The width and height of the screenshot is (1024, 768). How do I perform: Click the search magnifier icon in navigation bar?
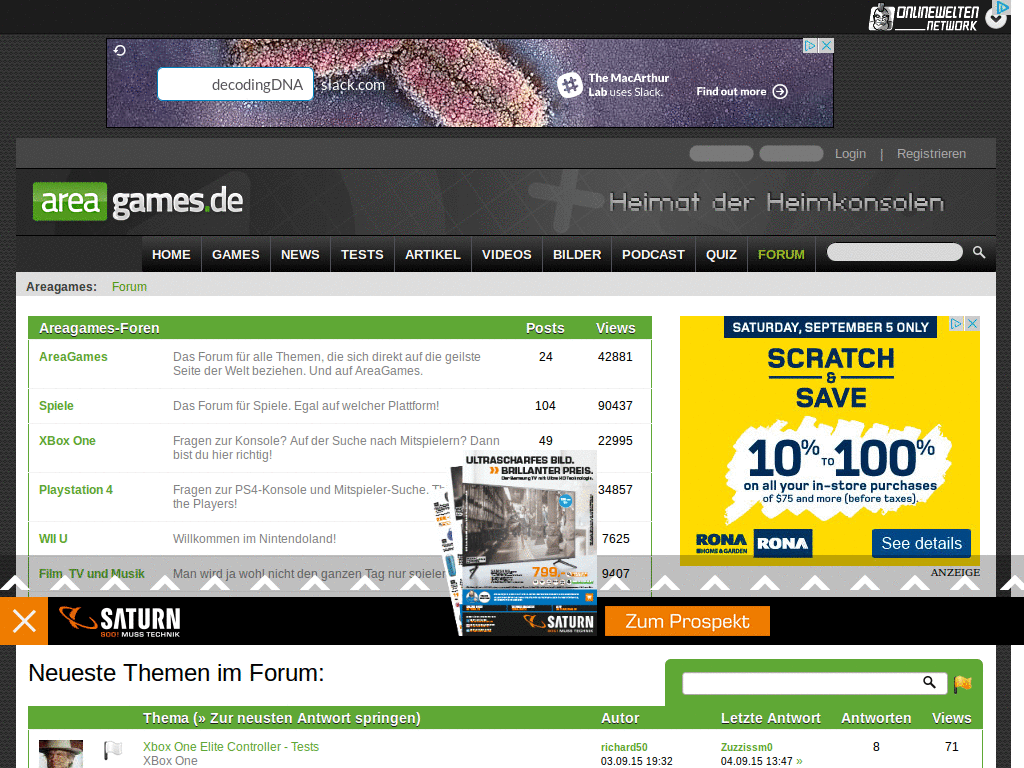click(x=978, y=253)
